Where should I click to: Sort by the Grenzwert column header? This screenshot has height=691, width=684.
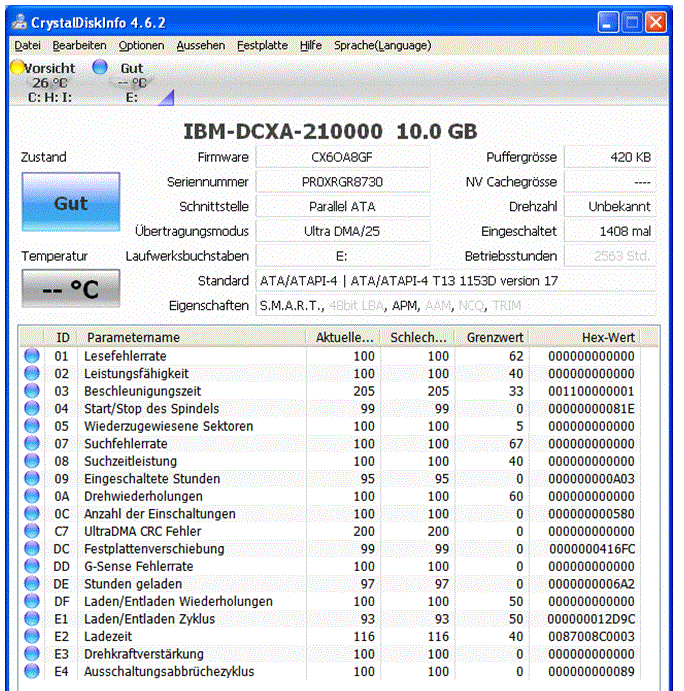(x=492, y=338)
